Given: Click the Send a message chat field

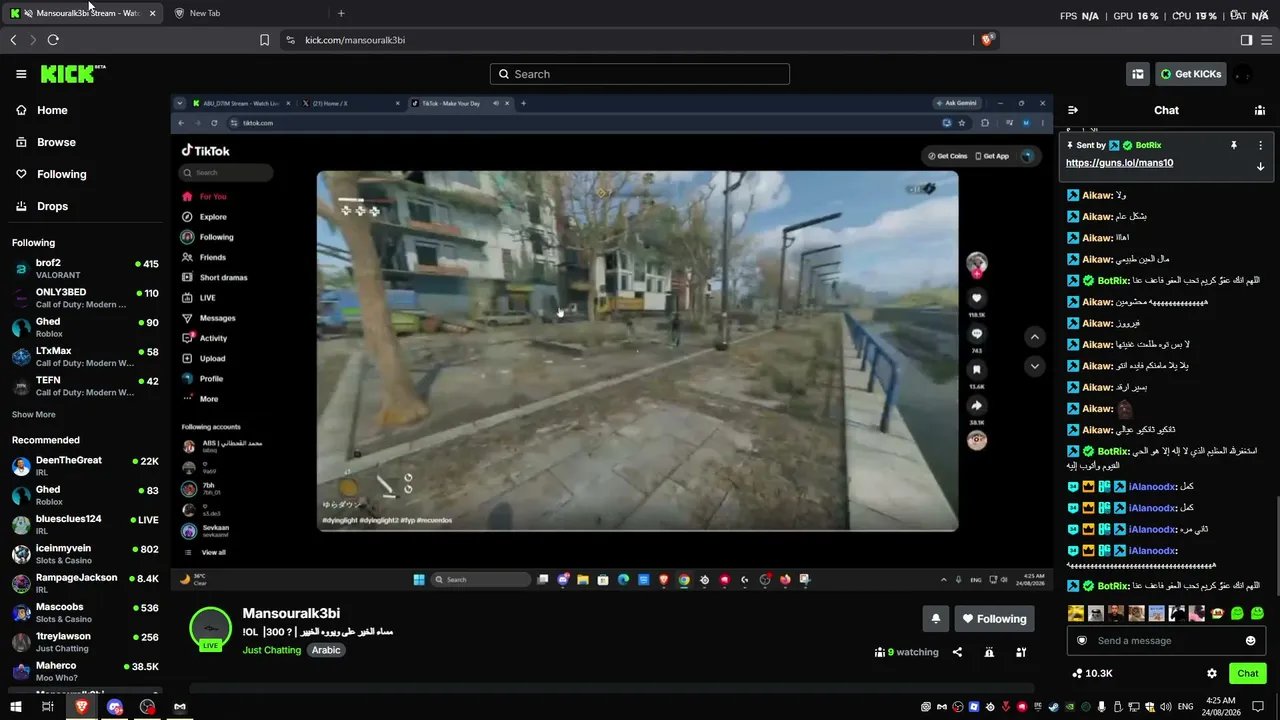Looking at the screenshot, I should pos(1166,641).
